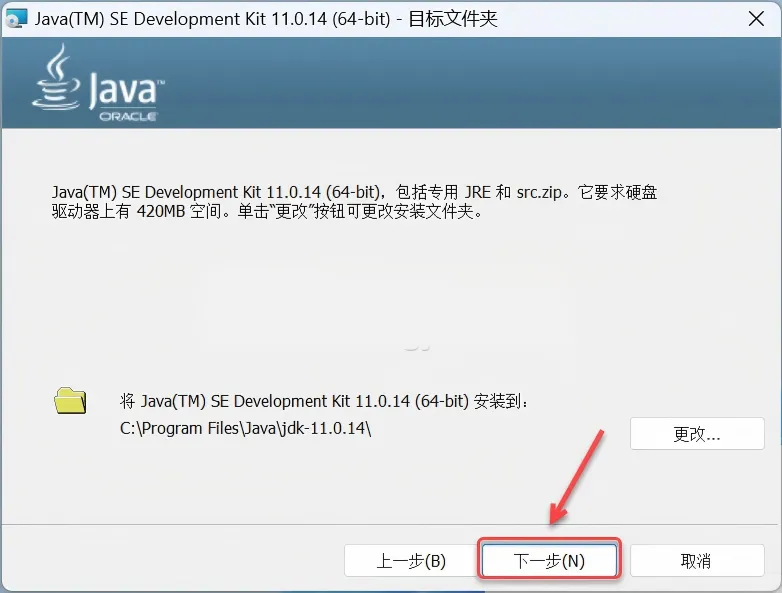Viewport: 782px width, 593px height.
Task: Go back with the 上一步(B) button
Action: (410, 561)
